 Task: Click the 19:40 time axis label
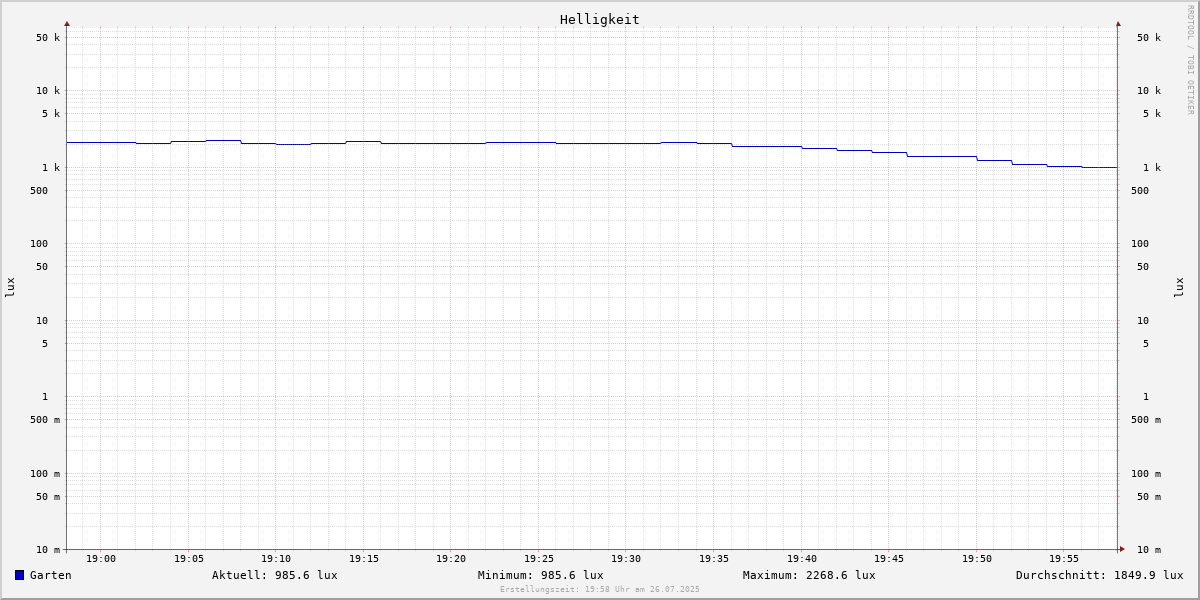[802, 559]
